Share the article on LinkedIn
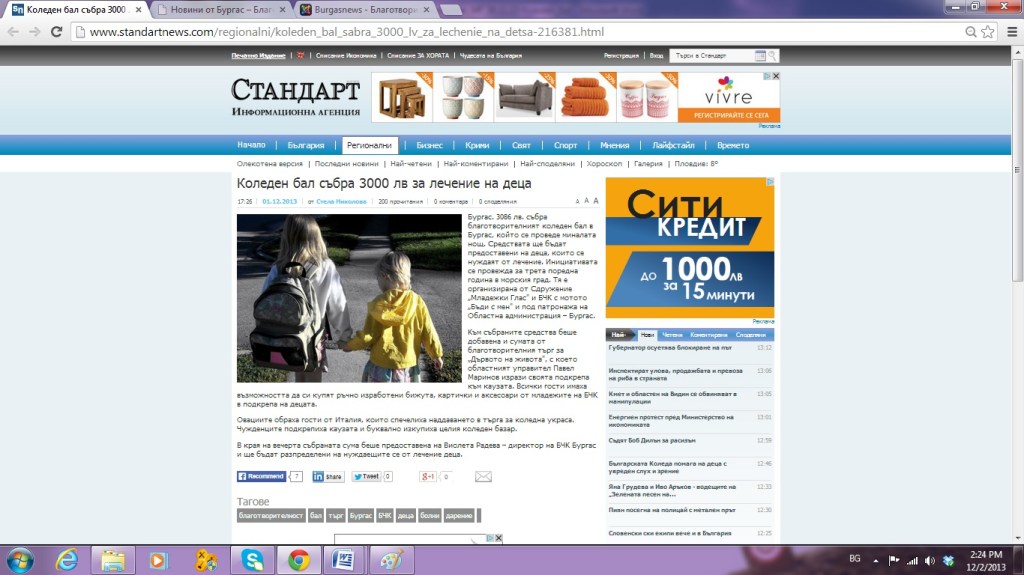1024x575 pixels. click(x=328, y=477)
